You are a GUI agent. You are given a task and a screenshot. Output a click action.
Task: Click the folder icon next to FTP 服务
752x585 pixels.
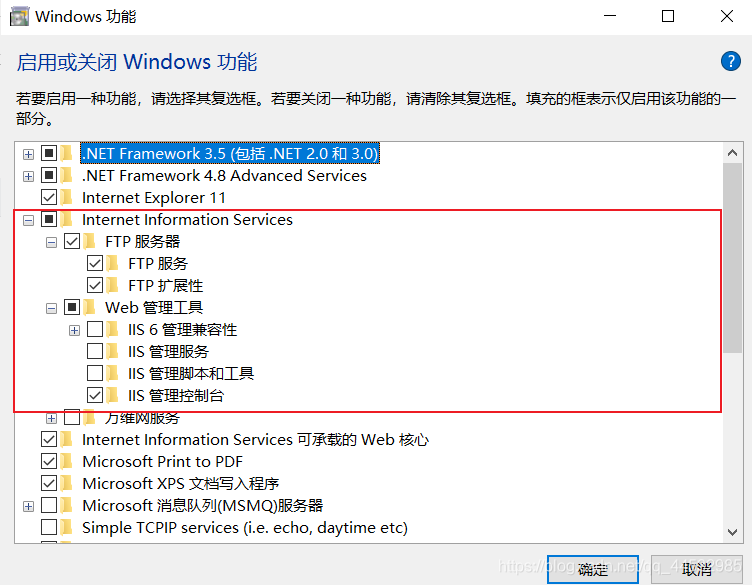(x=114, y=264)
